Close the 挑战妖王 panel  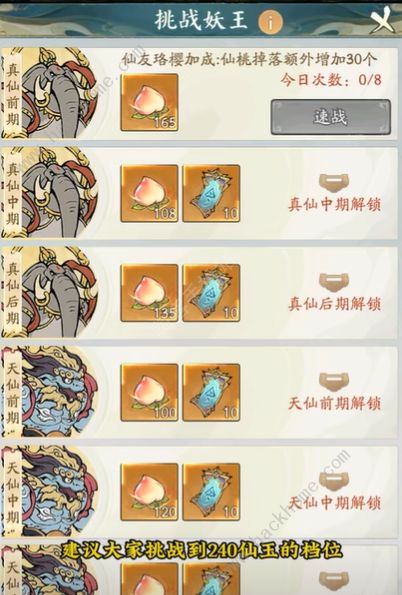point(382,18)
